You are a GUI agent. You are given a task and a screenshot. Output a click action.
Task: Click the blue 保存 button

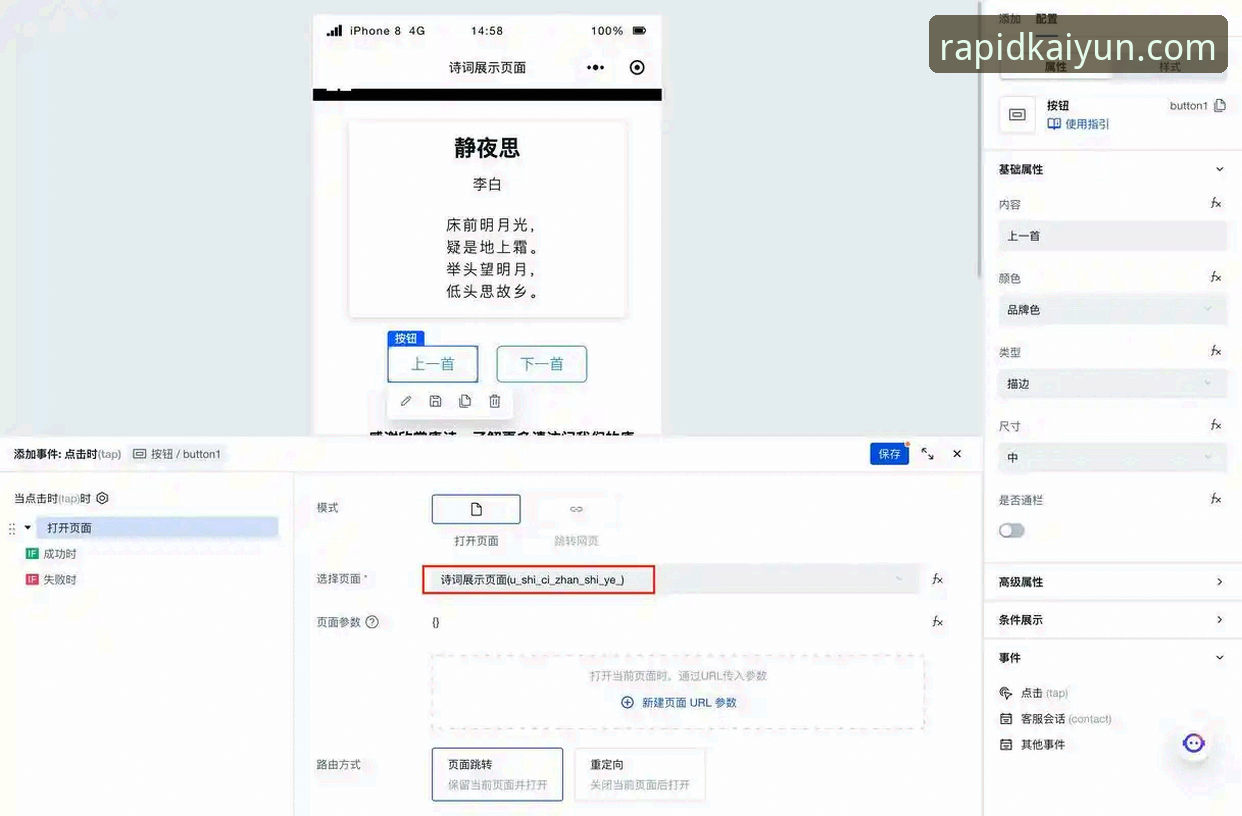point(889,454)
